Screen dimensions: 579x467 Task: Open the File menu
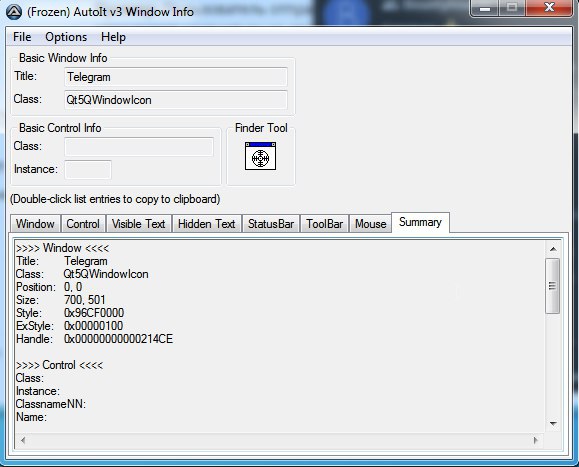point(22,37)
